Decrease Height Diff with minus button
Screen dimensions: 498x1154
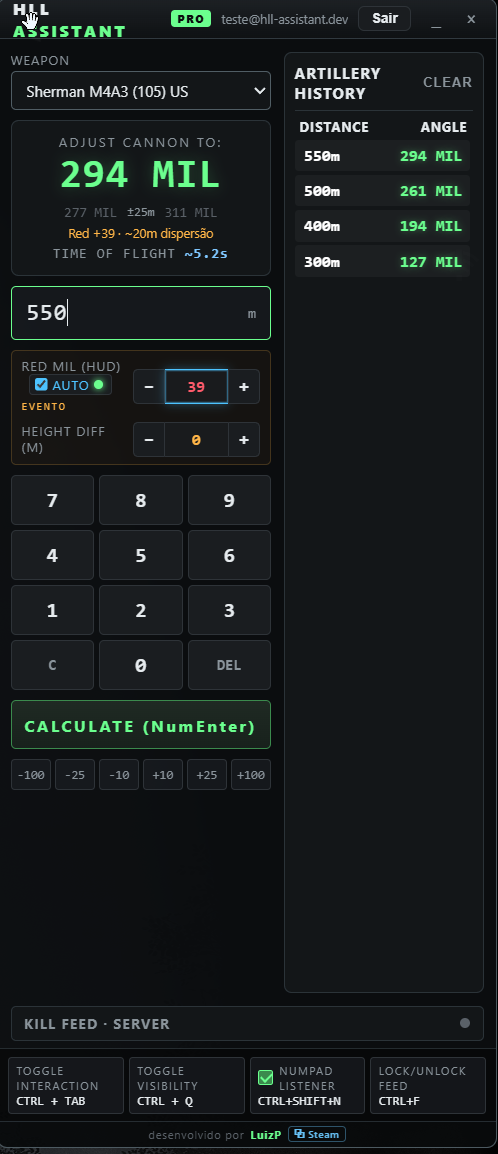tap(149, 440)
